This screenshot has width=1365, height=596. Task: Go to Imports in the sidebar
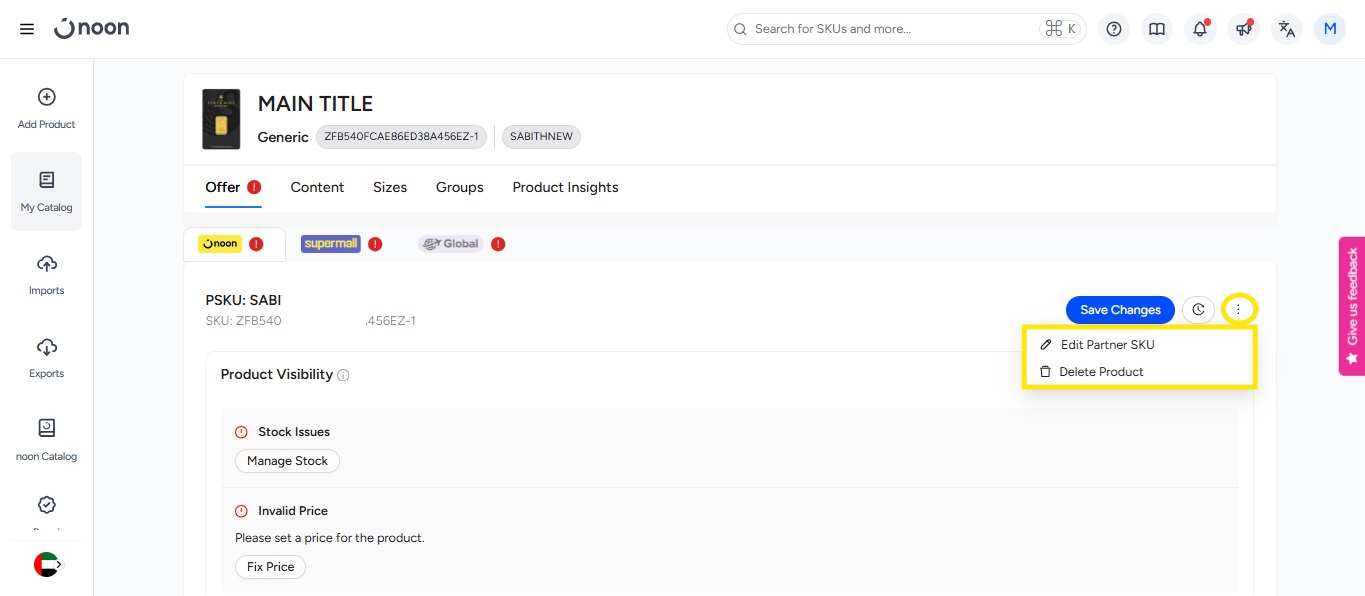point(46,275)
